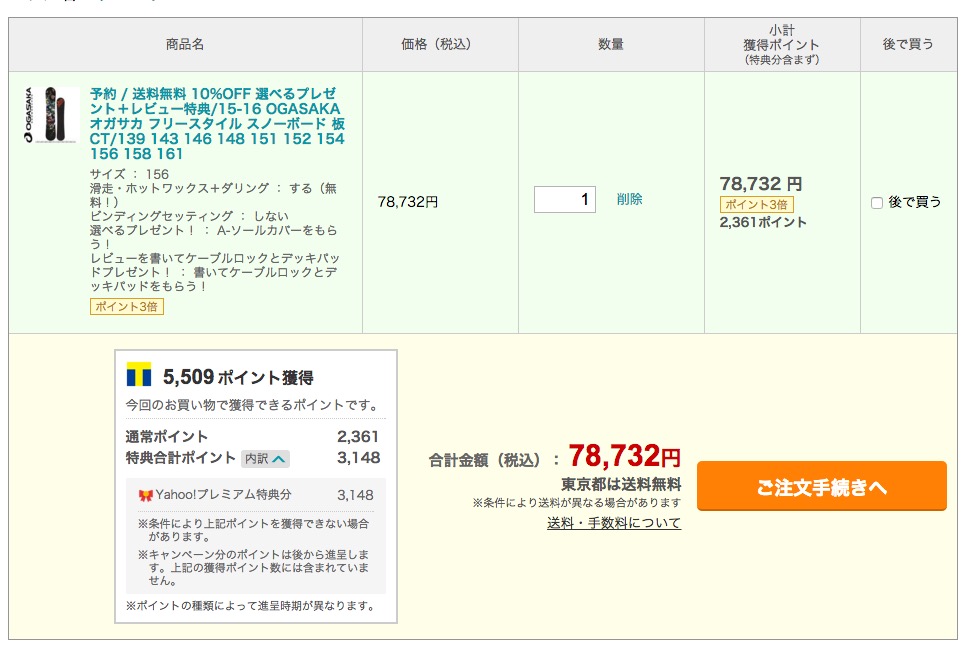The width and height of the screenshot is (968, 649).
Task: Click the 2,361ポイント subtotal text
Action: pyautogui.click(x=763, y=222)
